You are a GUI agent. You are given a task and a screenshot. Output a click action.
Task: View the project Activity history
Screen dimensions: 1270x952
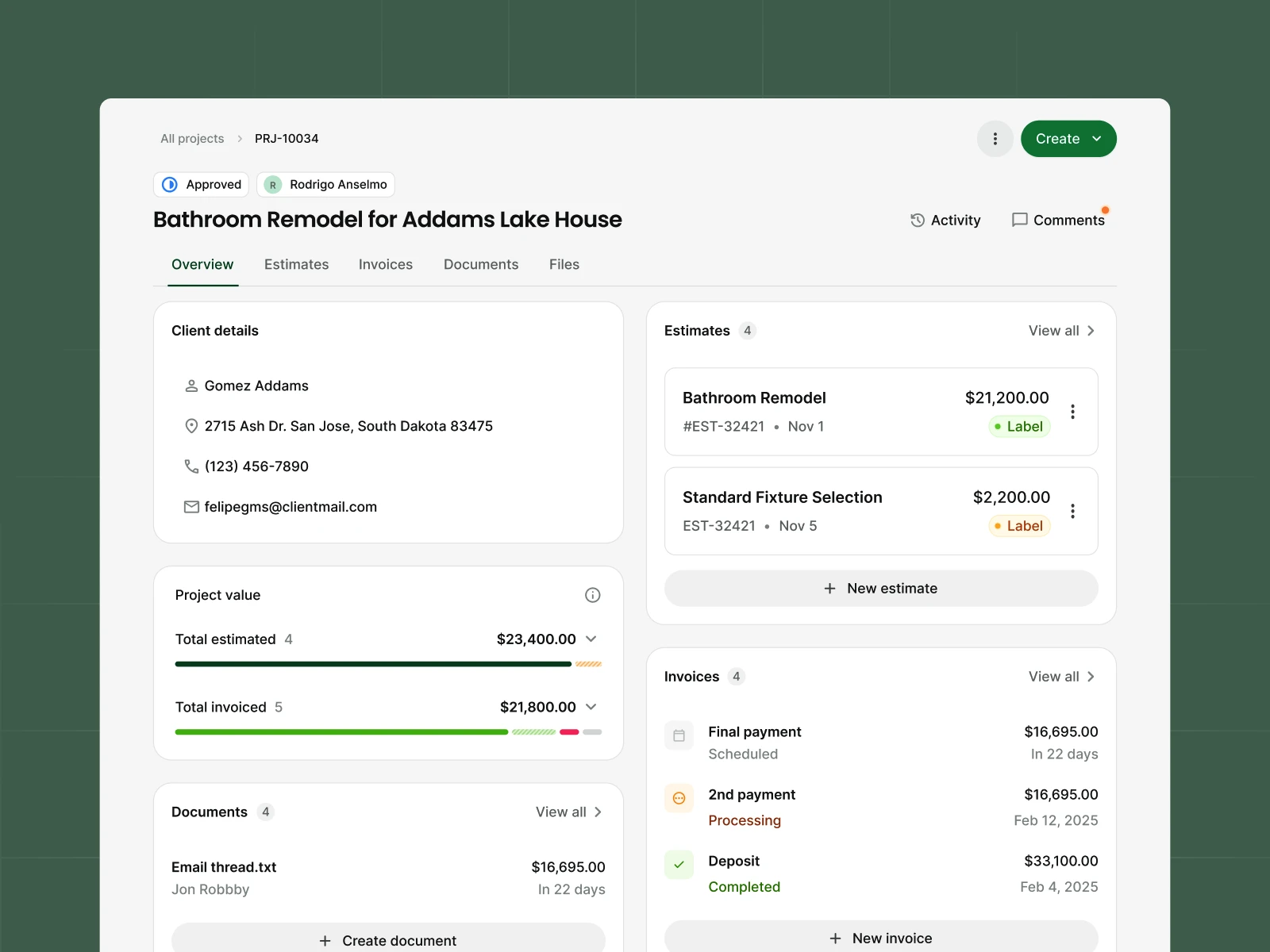[945, 220]
